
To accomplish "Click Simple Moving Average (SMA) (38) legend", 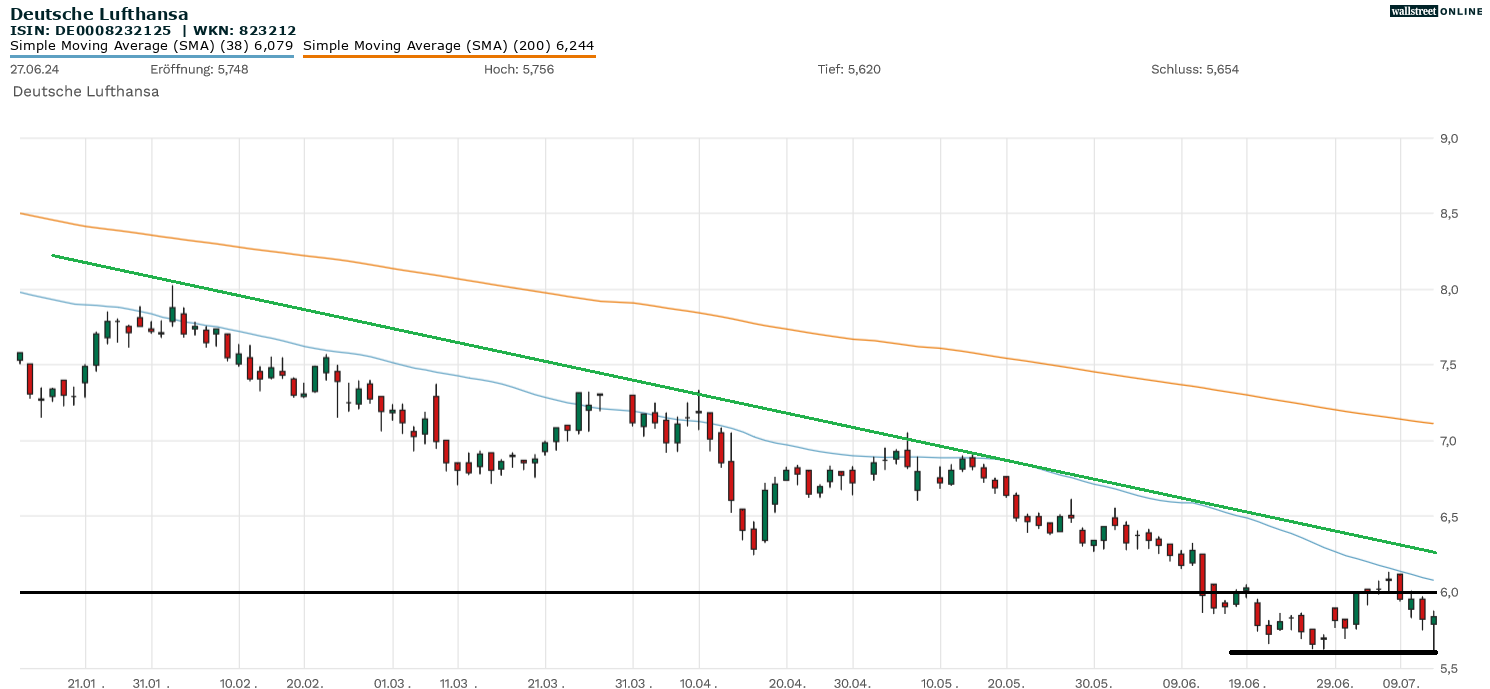I will (151, 46).
